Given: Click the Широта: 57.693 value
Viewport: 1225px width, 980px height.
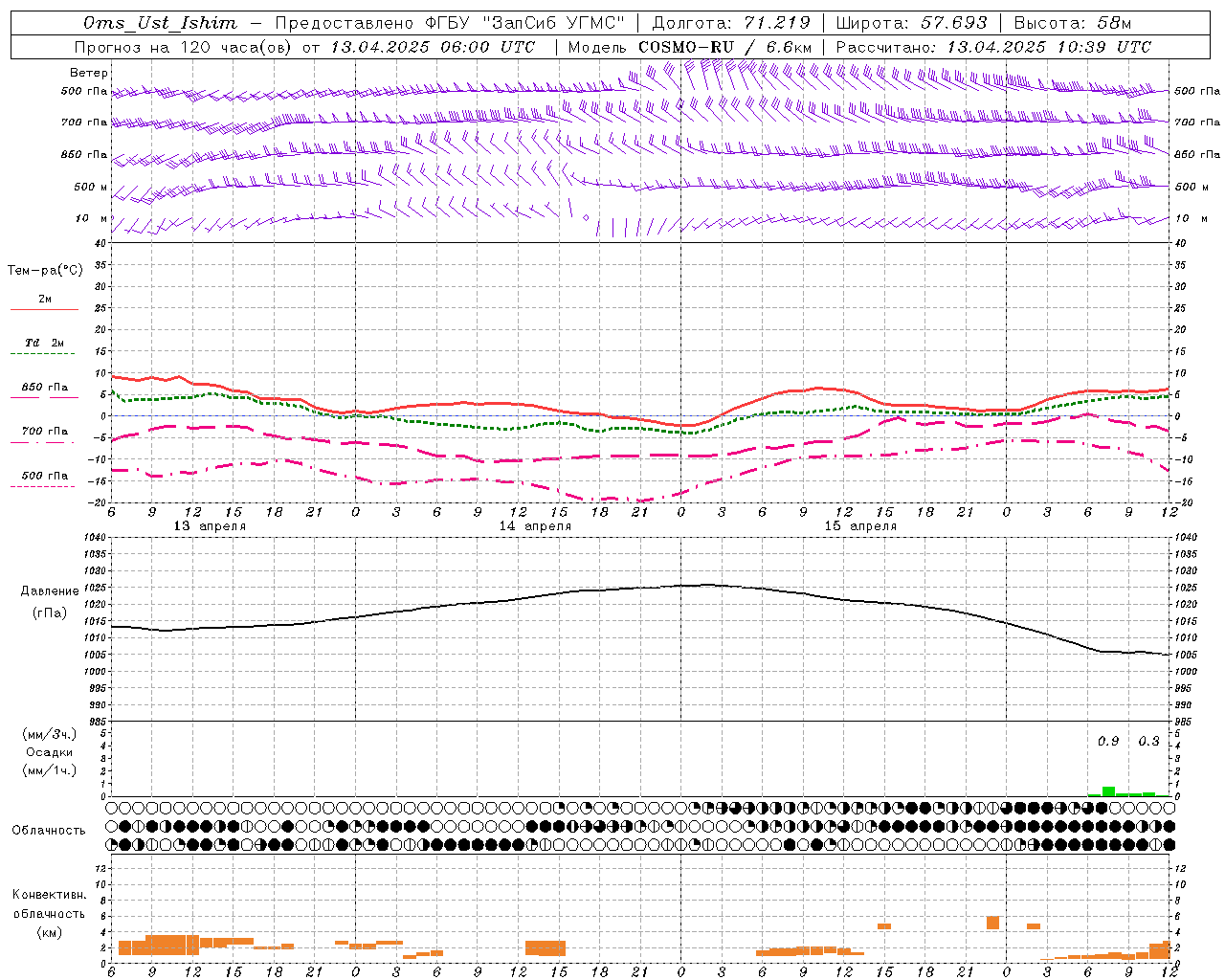Looking at the screenshot, I should point(911,23).
